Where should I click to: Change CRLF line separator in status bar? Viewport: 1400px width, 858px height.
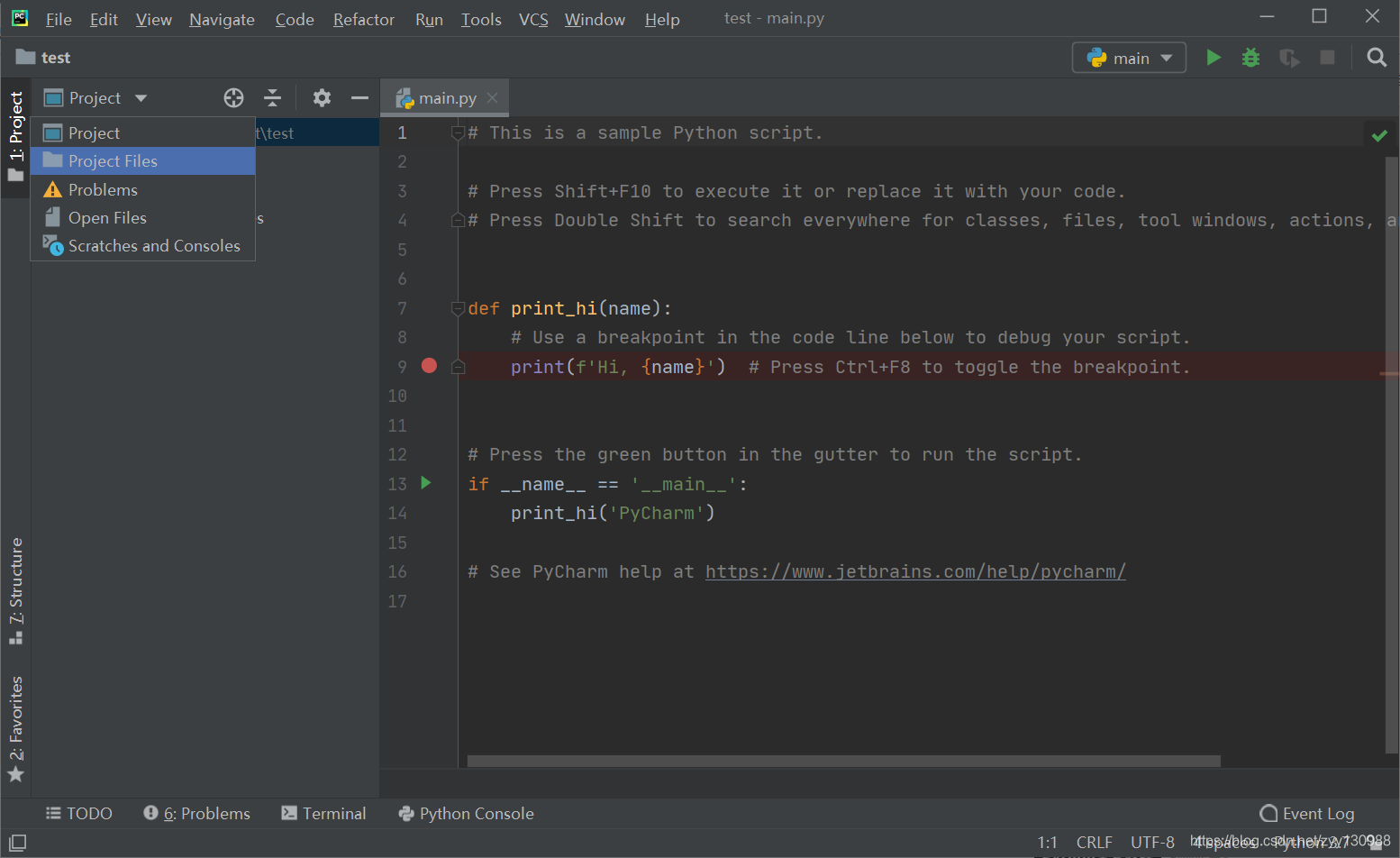click(x=1094, y=842)
